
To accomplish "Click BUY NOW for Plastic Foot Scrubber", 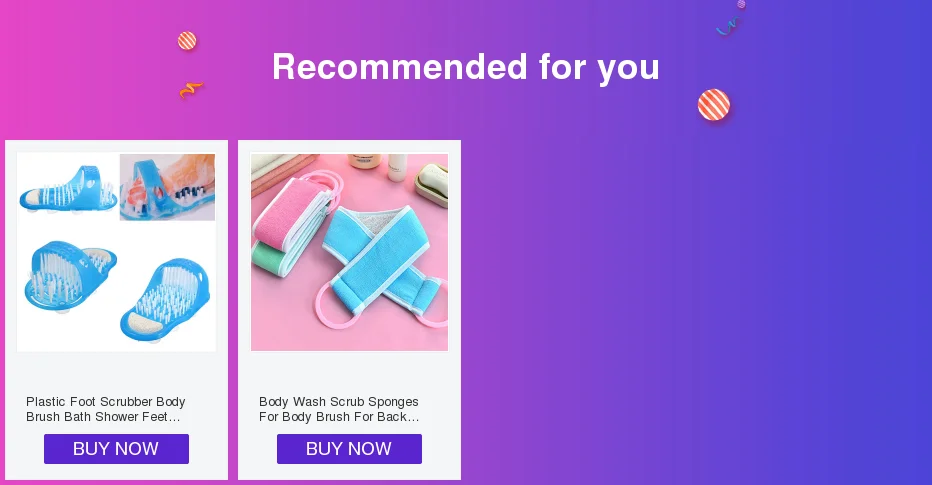I will click(116, 449).
